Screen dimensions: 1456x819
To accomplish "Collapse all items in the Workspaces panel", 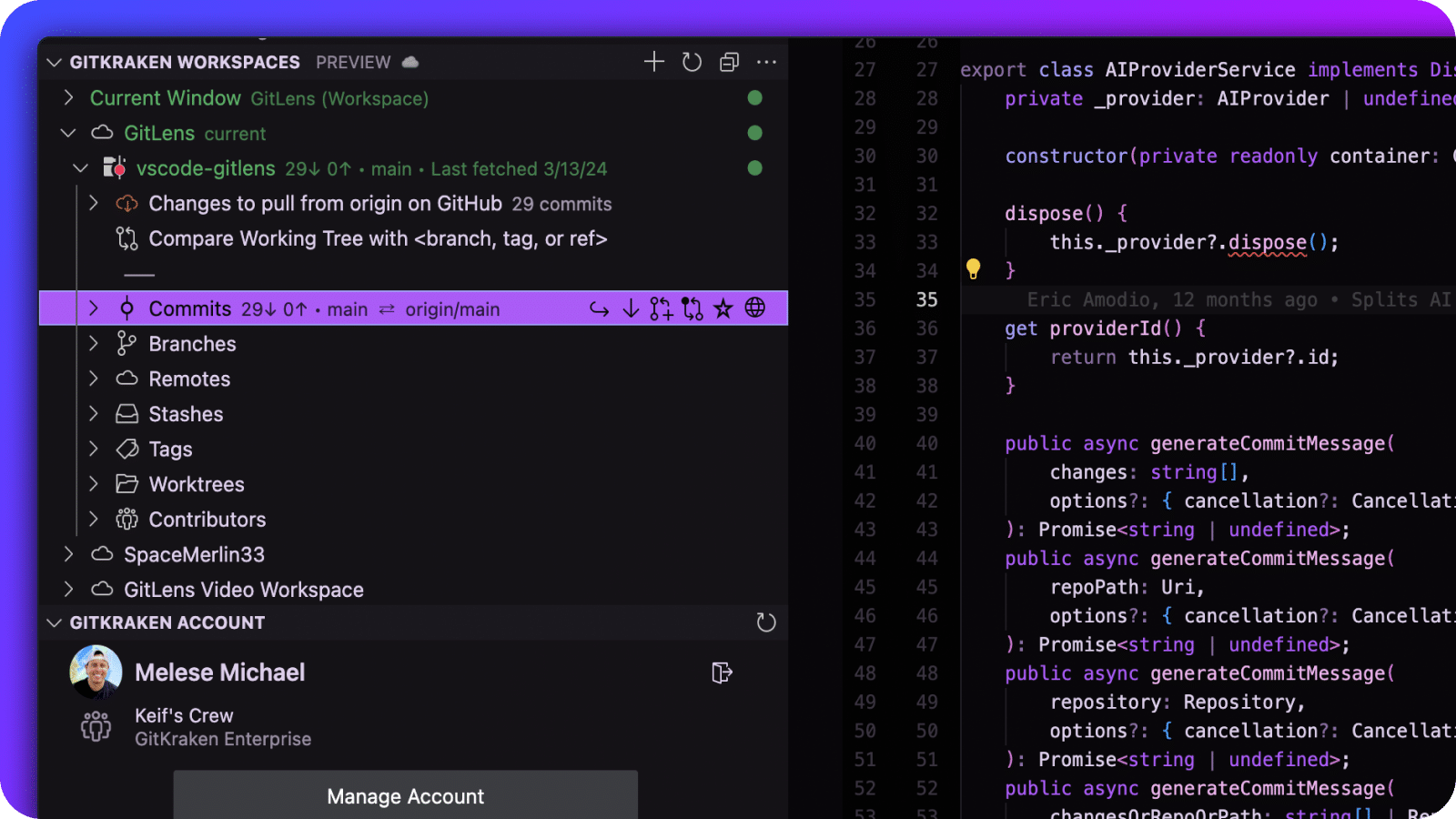I will [728, 62].
